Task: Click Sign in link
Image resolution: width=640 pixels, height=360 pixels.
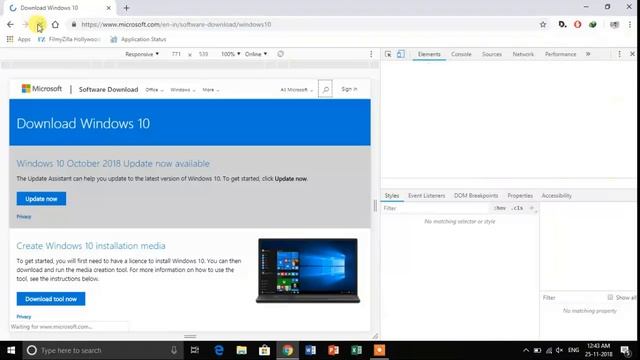Action: point(349,89)
